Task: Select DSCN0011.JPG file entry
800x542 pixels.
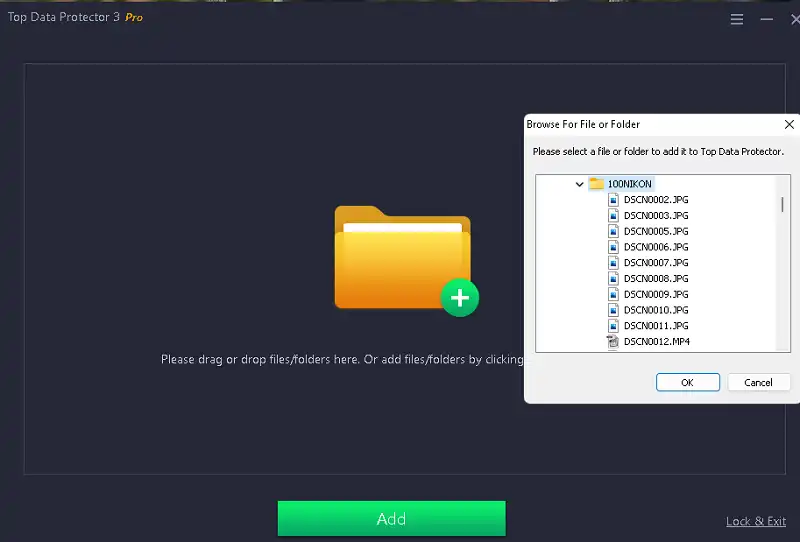Action: 656,326
